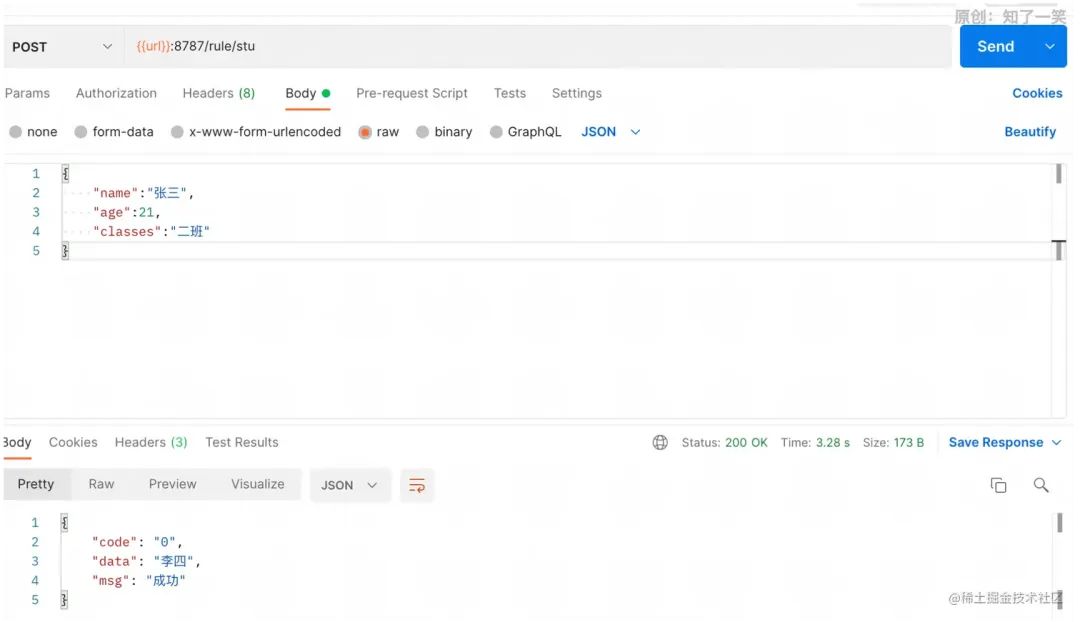Click Beautify to format the body
This screenshot has width=1080, height=622.
[x=1030, y=132]
